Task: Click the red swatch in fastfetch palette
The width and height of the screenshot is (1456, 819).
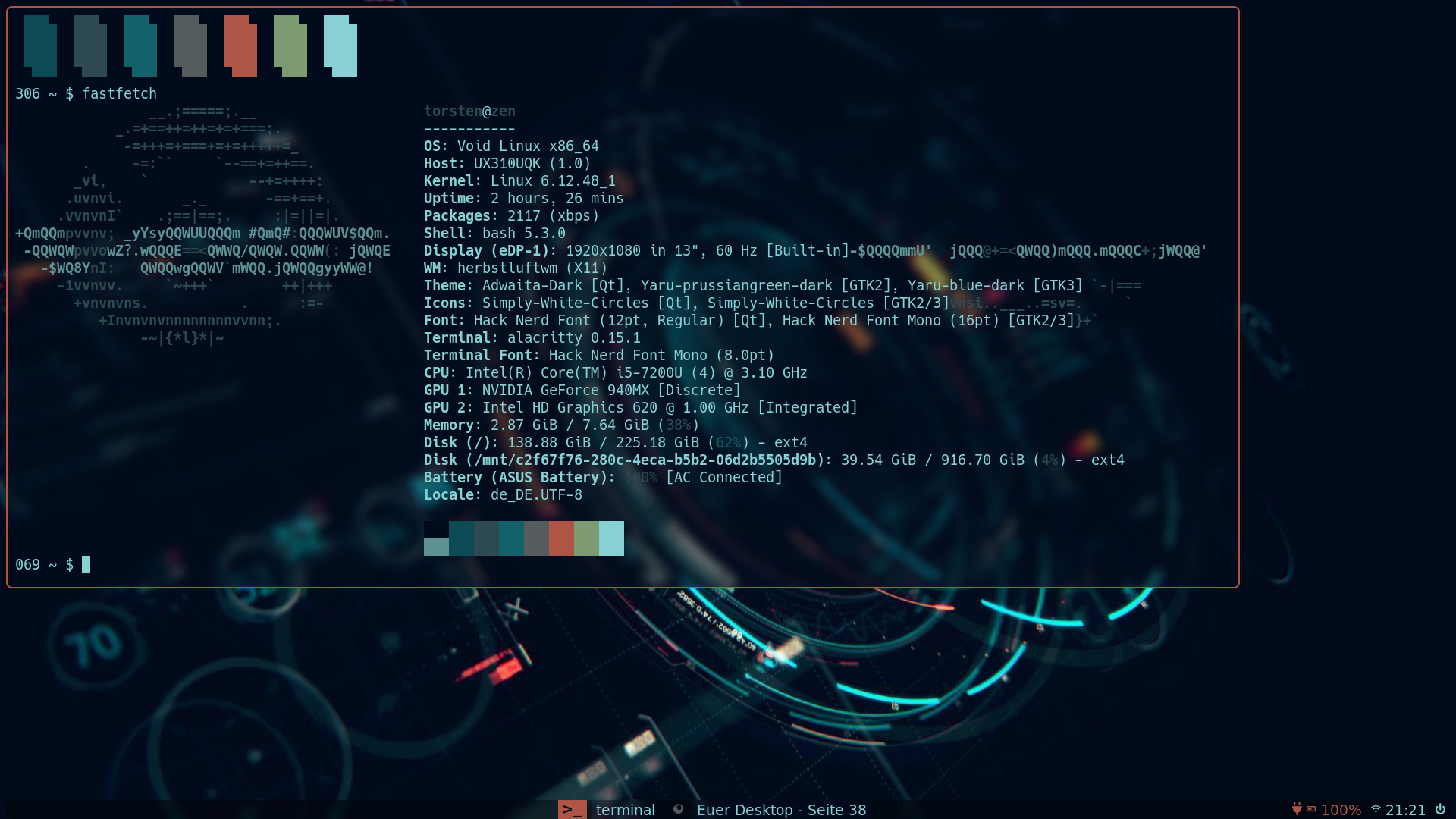Action: pos(561,538)
